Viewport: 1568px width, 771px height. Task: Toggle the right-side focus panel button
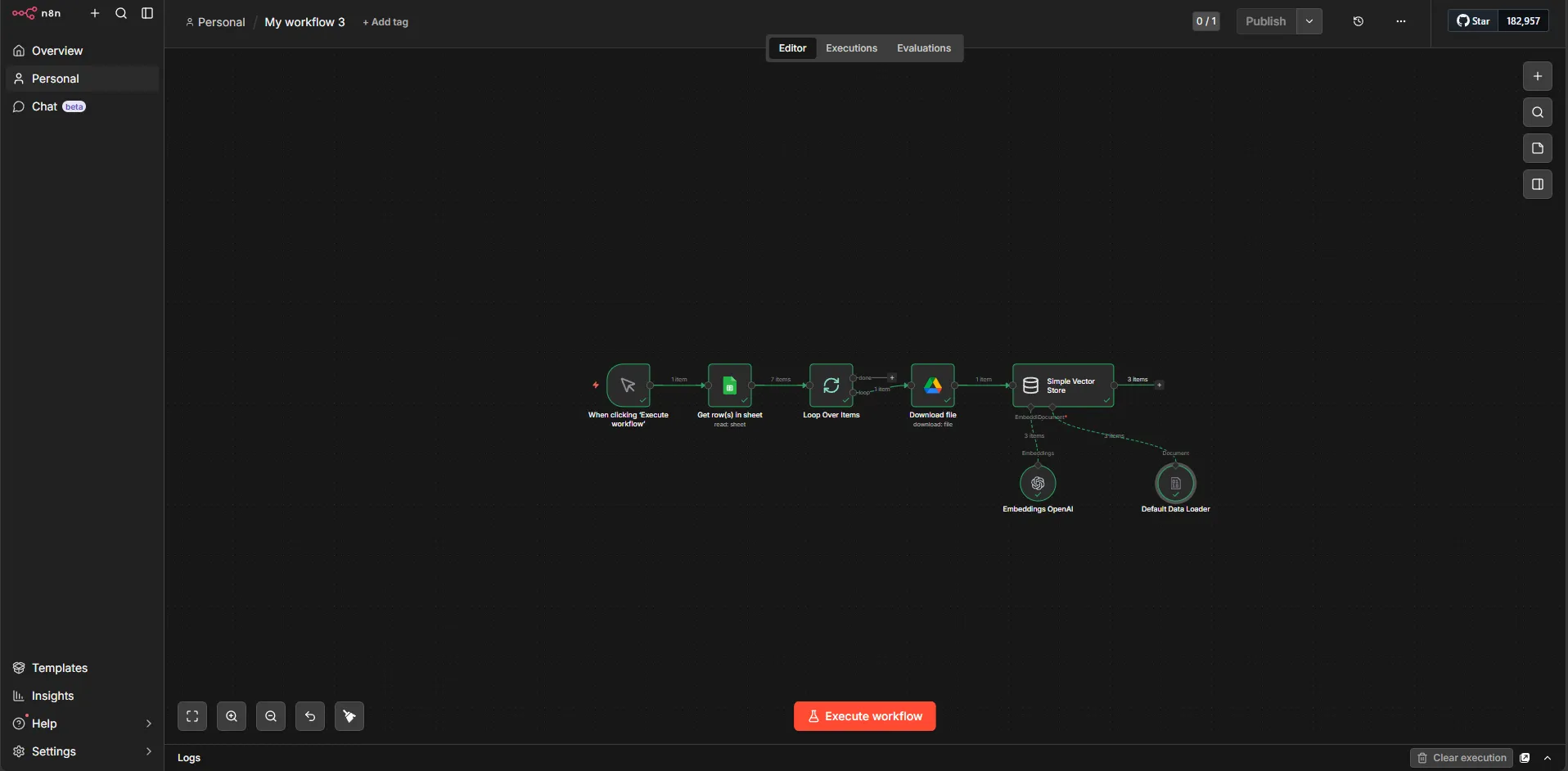click(x=1537, y=184)
